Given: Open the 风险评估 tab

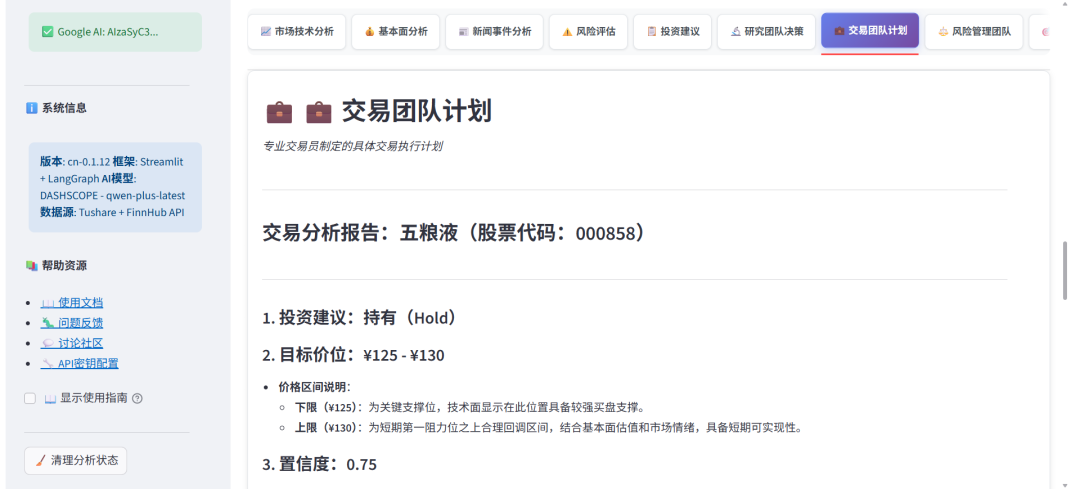Looking at the screenshot, I should pos(588,32).
